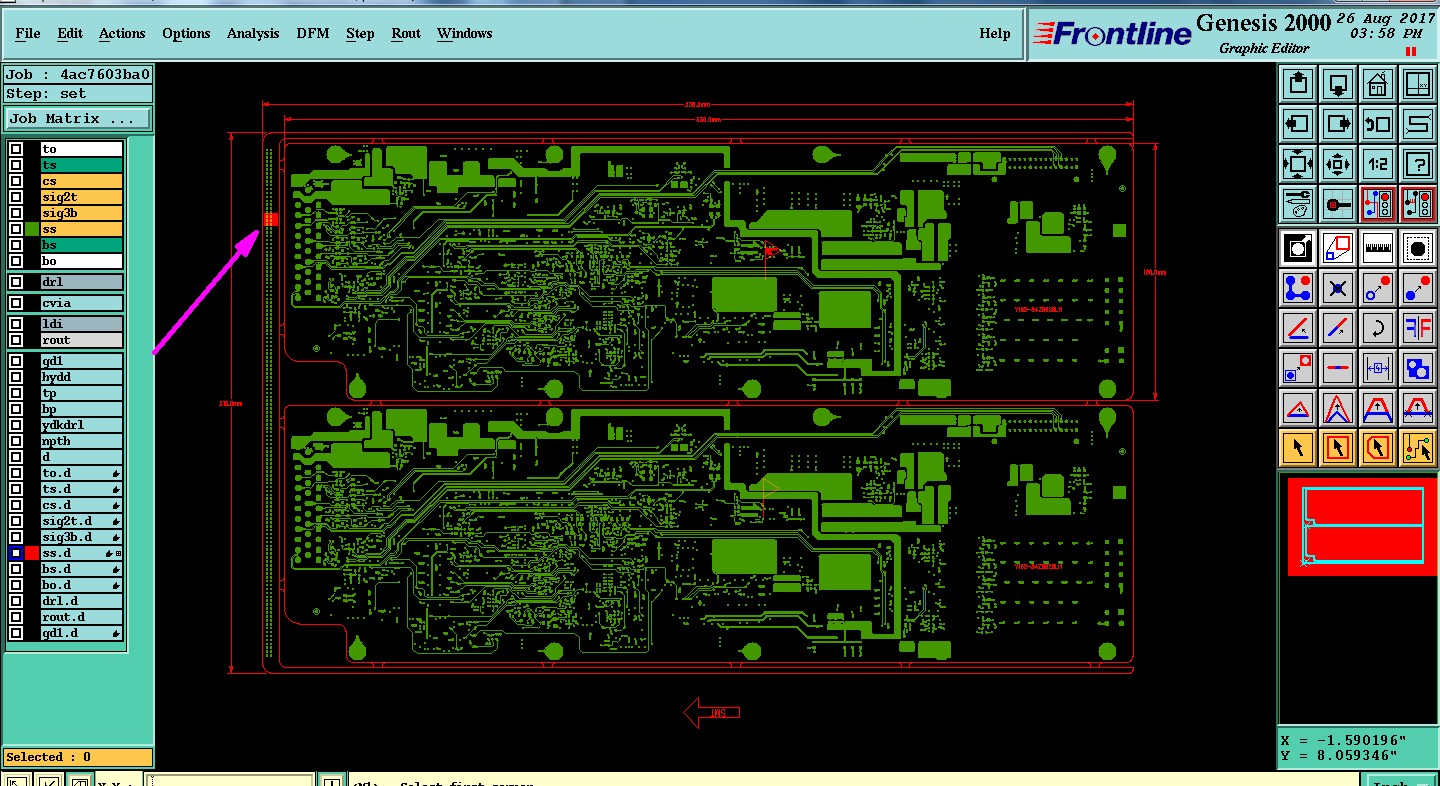1440x786 pixels.
Task: Toggle the 'cs' layer checkbox
Action: (16, 181)
